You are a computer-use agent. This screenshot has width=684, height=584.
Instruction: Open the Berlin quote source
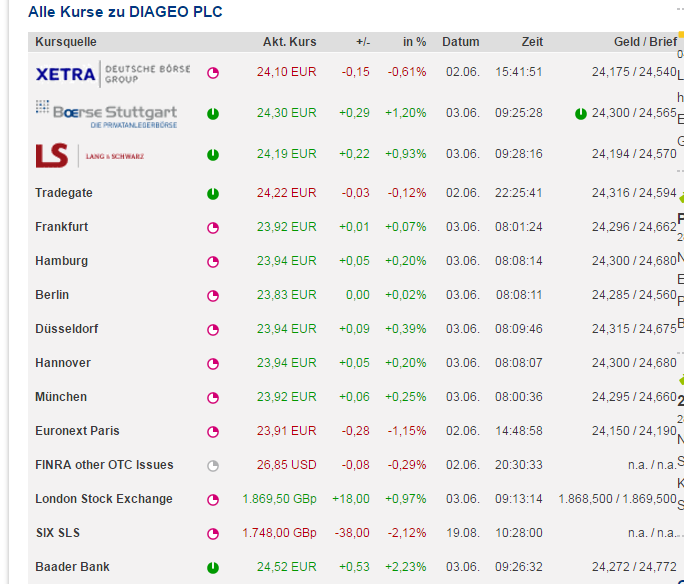click(52, 295)
